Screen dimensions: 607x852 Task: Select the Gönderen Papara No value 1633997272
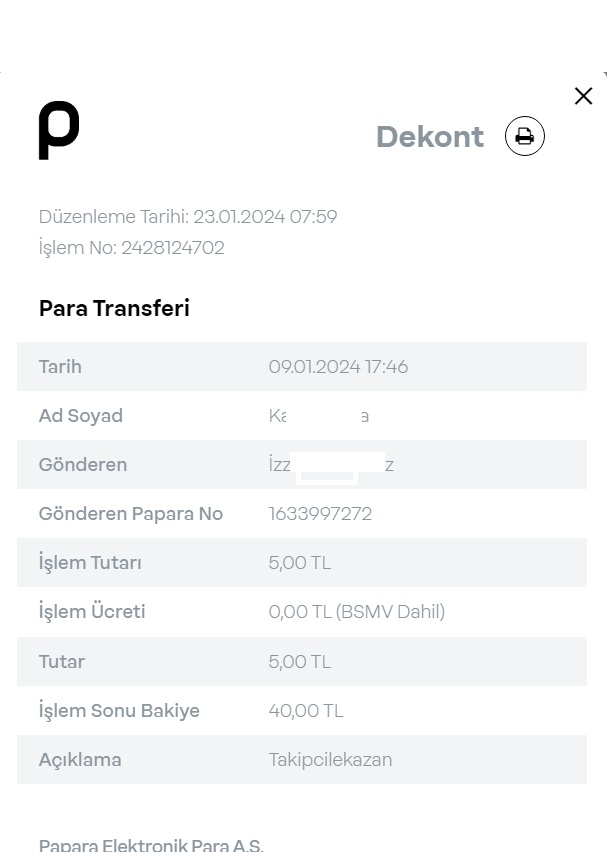pyautogui.click(x=320, y=513)
